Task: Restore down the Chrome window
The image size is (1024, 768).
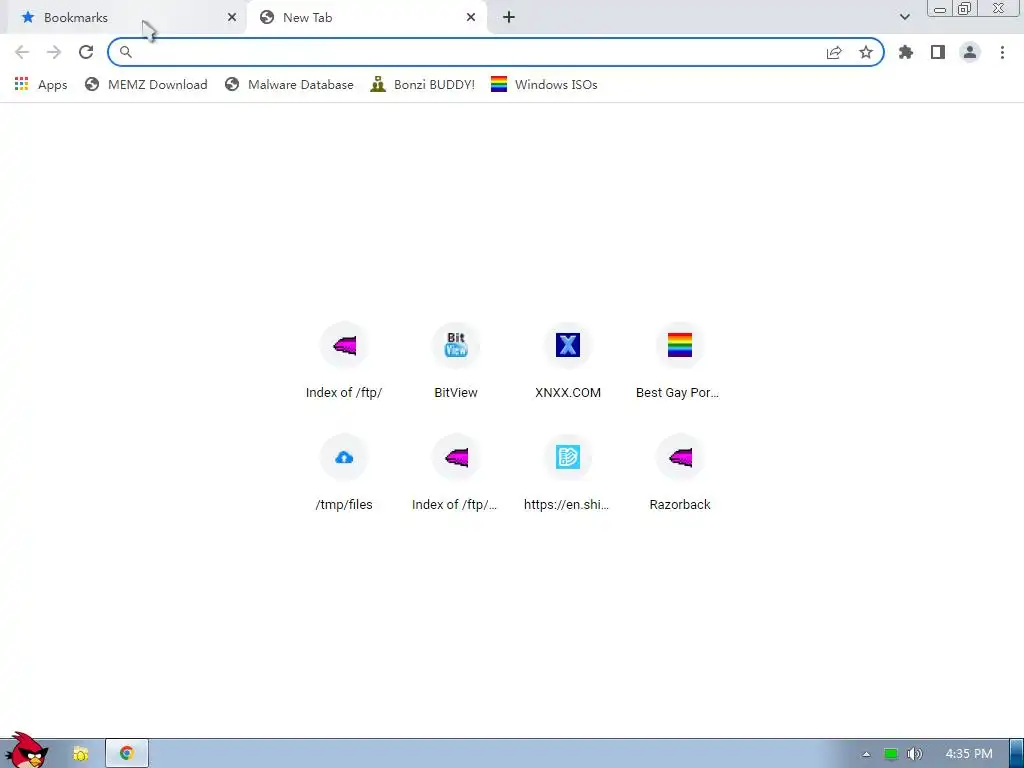Action: tap(965, 8)
